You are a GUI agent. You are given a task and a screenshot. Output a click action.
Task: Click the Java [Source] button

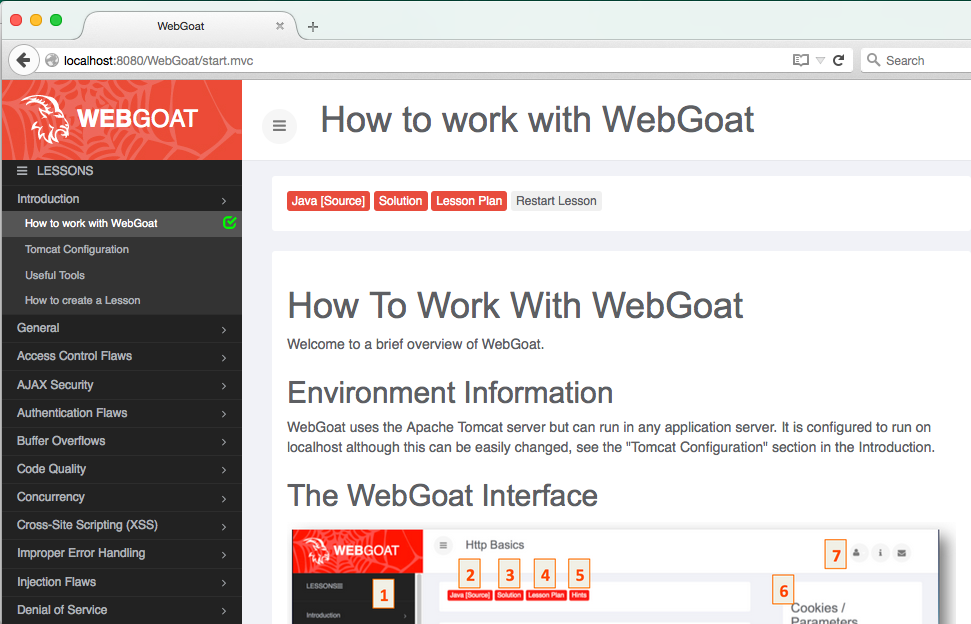point(328,201)
